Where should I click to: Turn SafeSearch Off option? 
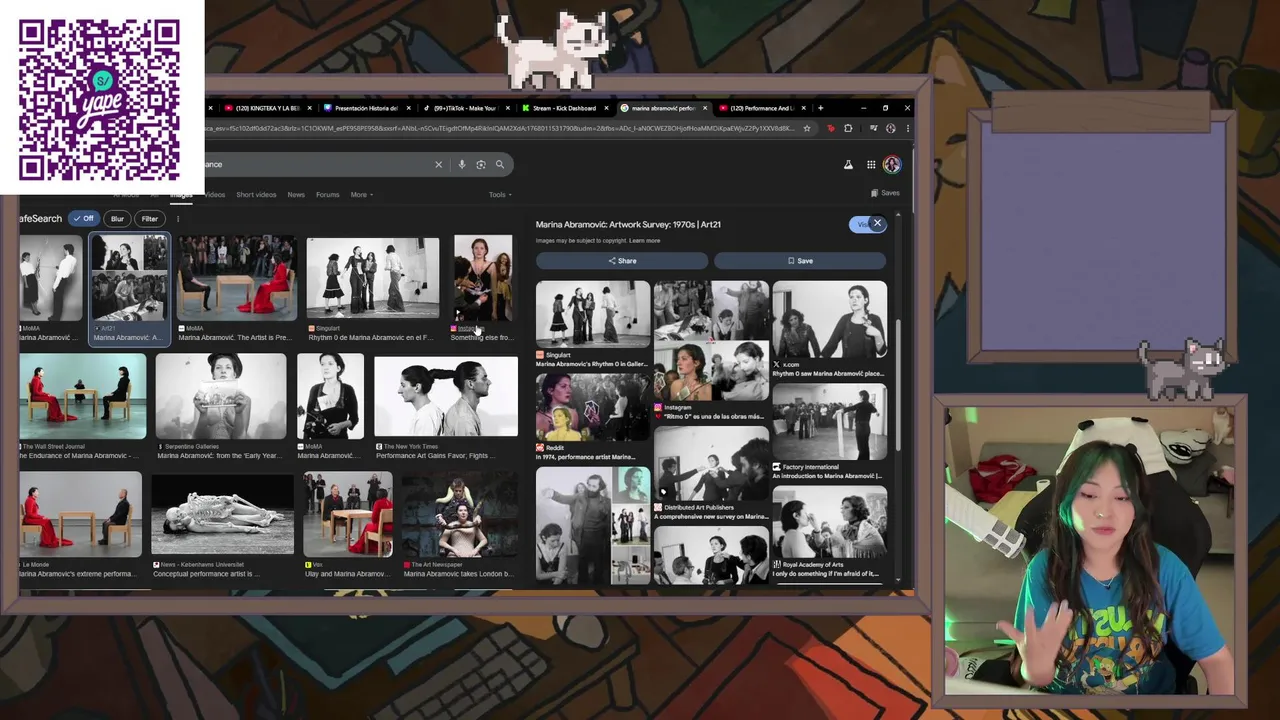84,219
